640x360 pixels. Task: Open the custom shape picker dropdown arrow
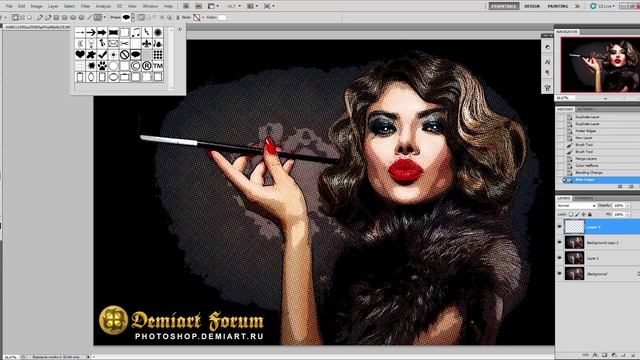tap(133, 18)
